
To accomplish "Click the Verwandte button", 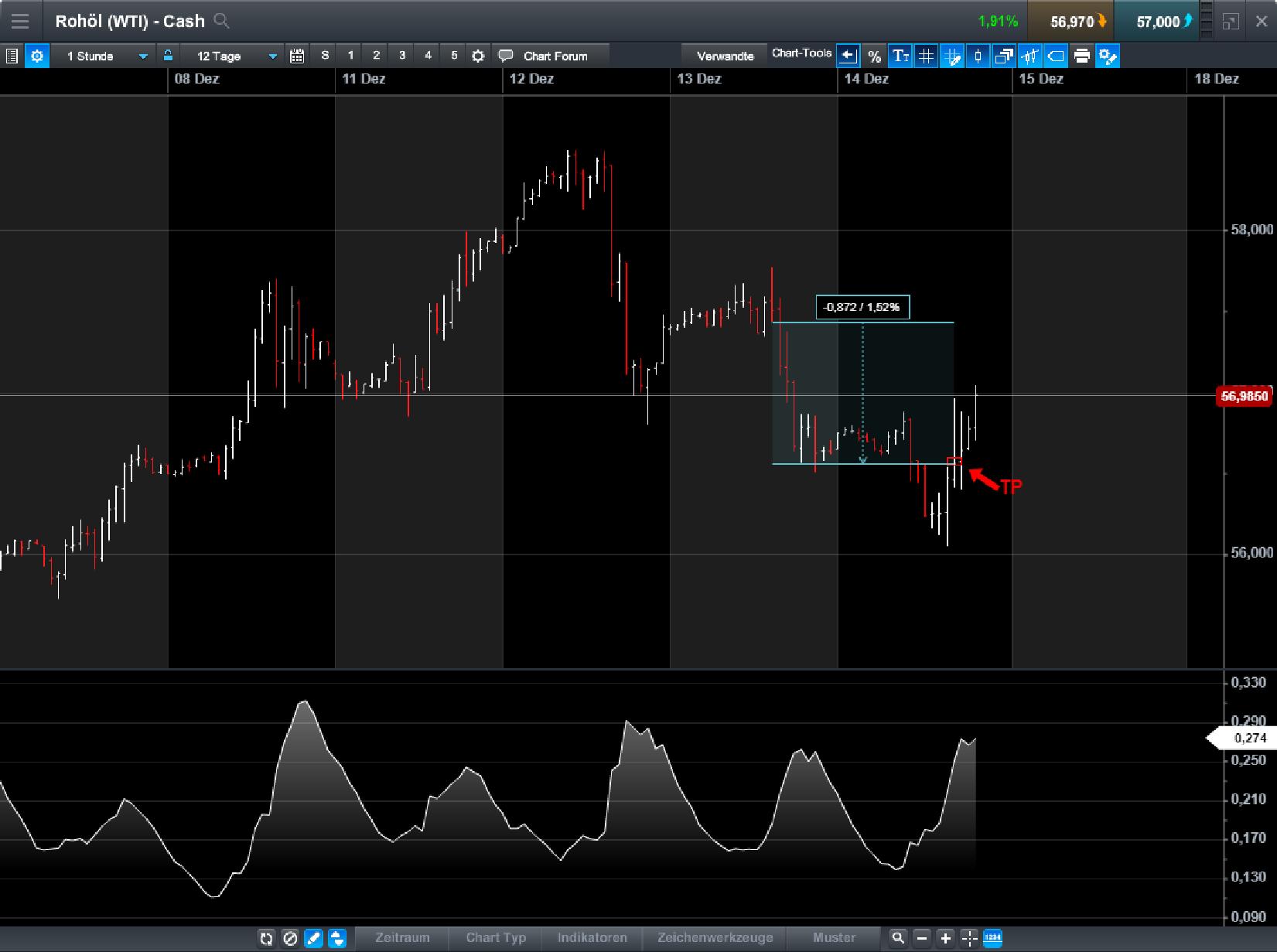I will 725,55.
